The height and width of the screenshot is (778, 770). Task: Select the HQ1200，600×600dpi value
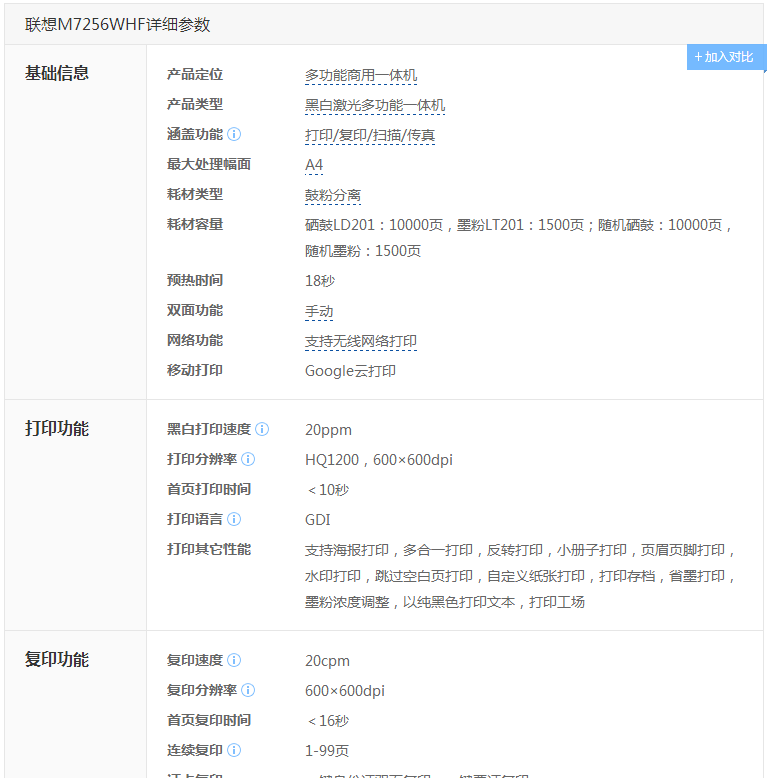coord(379,460)
